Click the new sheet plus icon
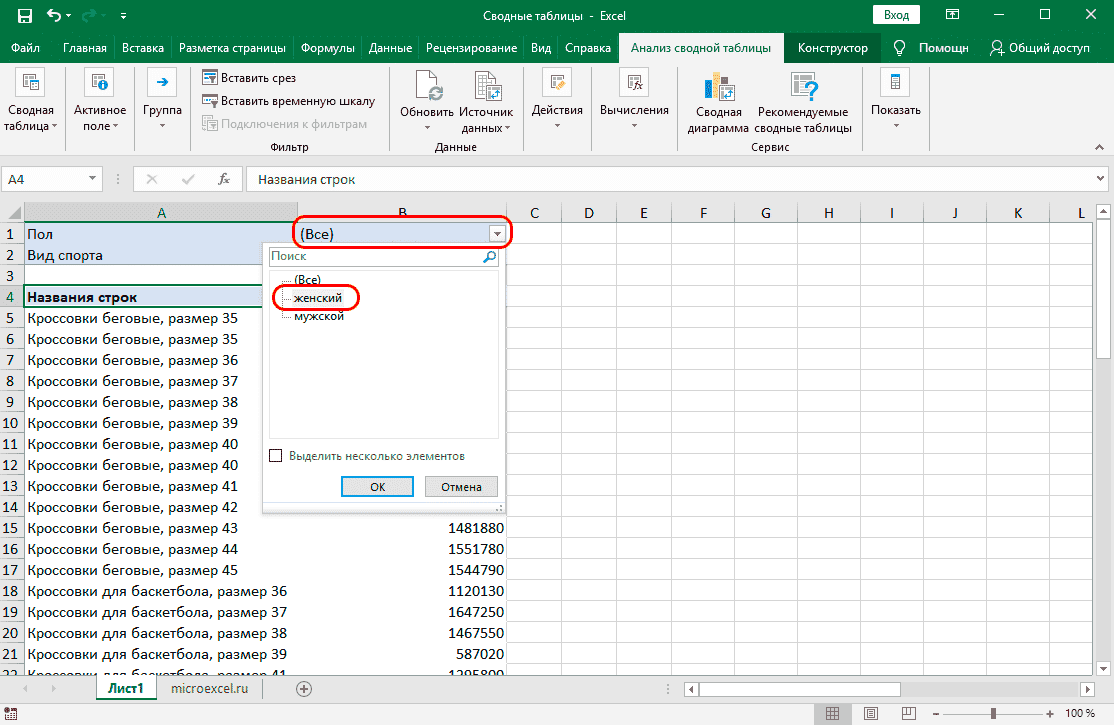1114x725 pixels. (305, 688)
